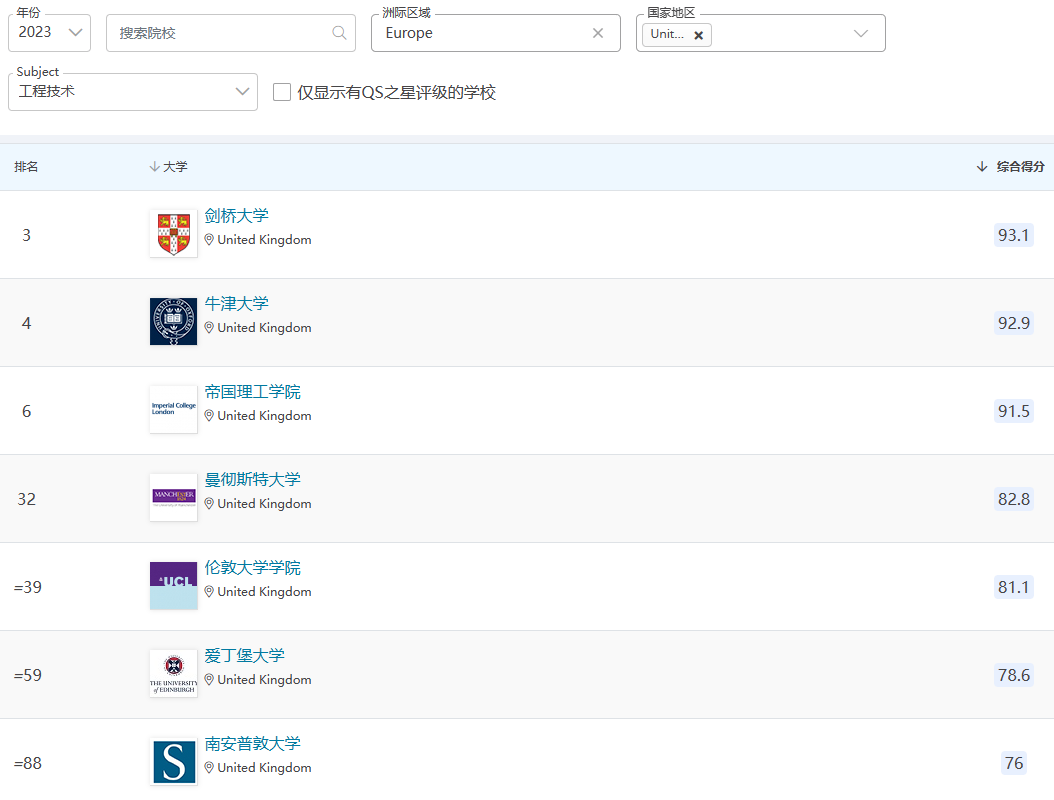Remove the Unit... country tag
The image size is (1054, 800).
point(698,35)
